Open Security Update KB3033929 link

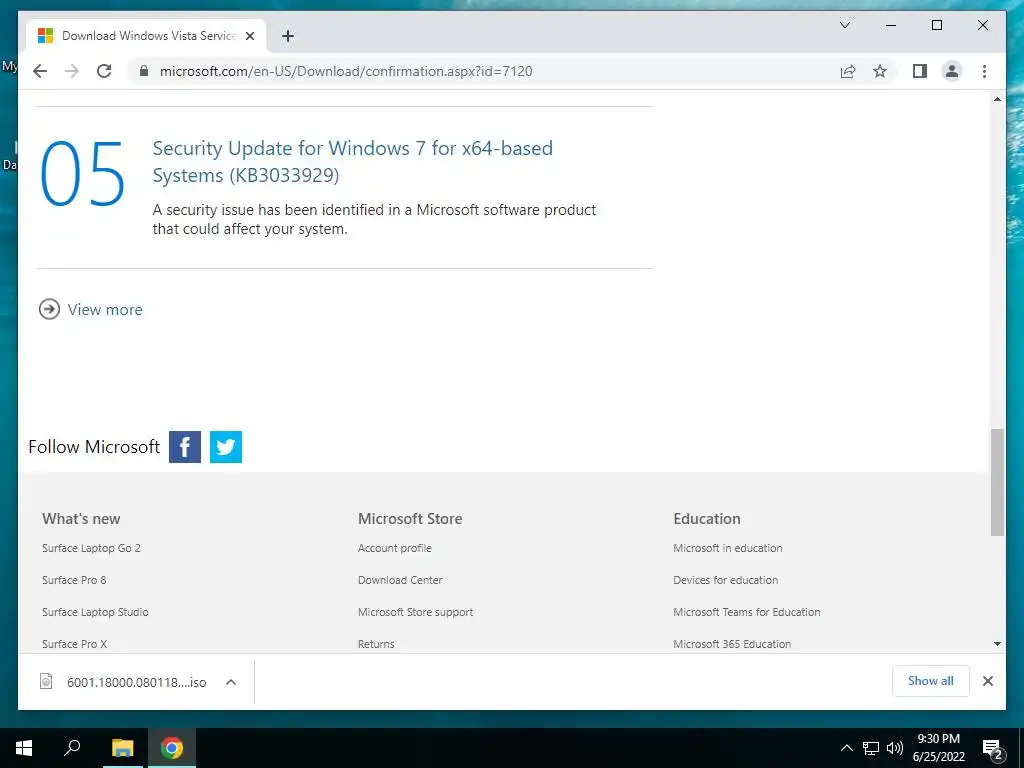point(353,161)
